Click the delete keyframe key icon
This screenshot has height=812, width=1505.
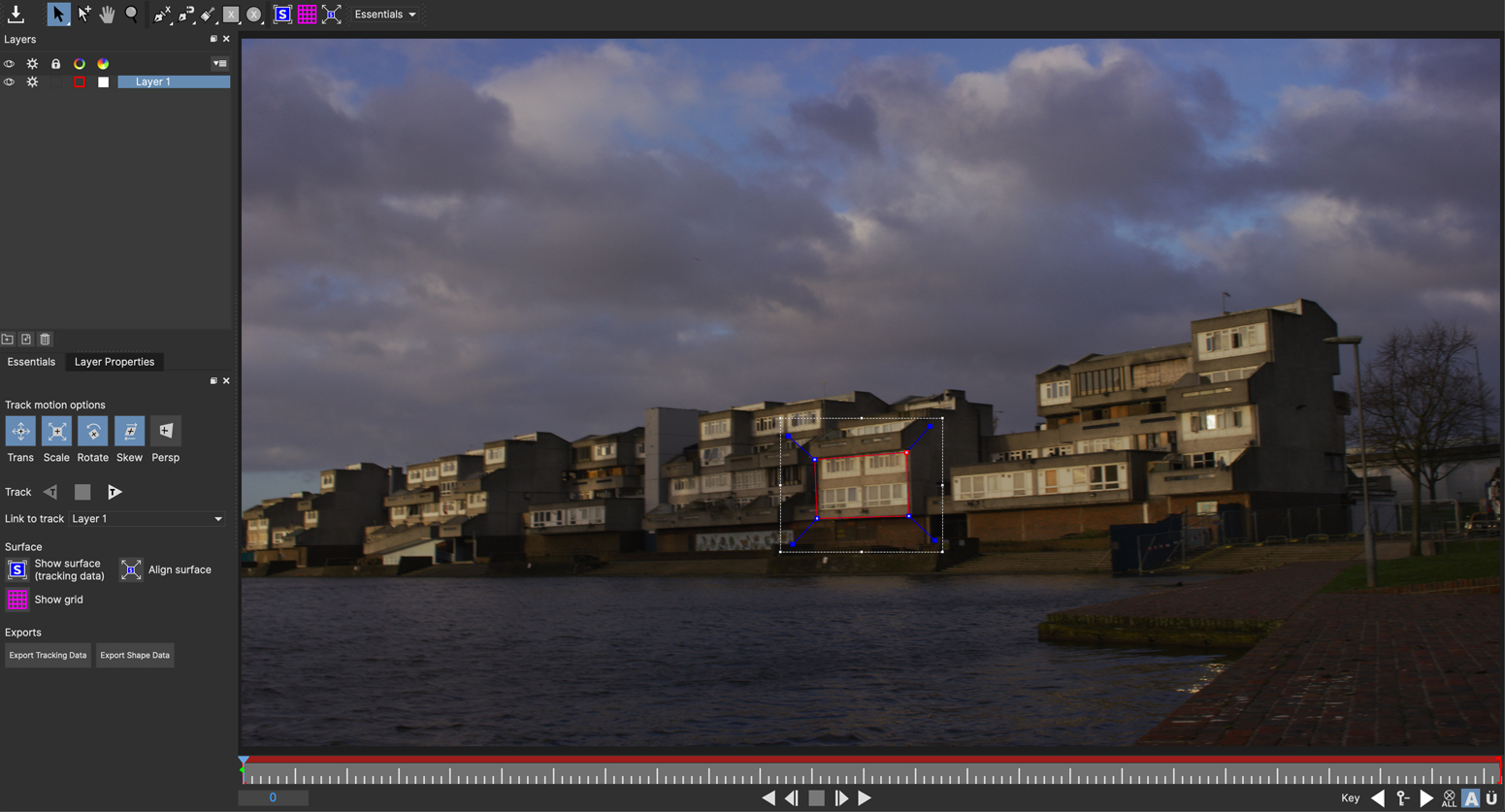(1403, 798)
